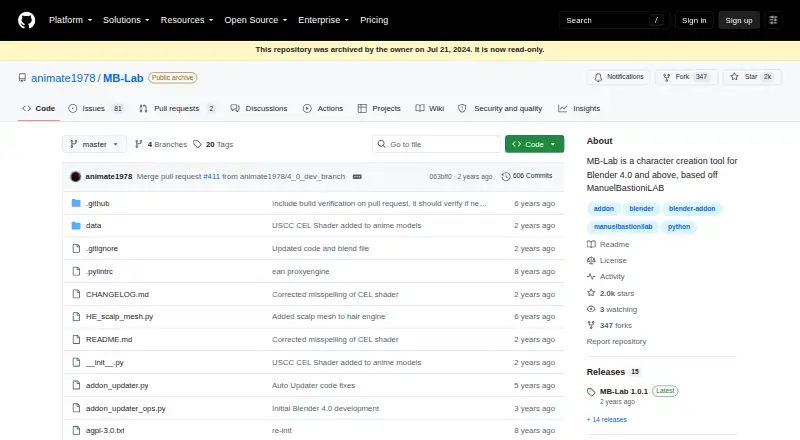Open the Readme link in About
The height and width of the screenshot is (440, 800).
[x=608, y=245]
